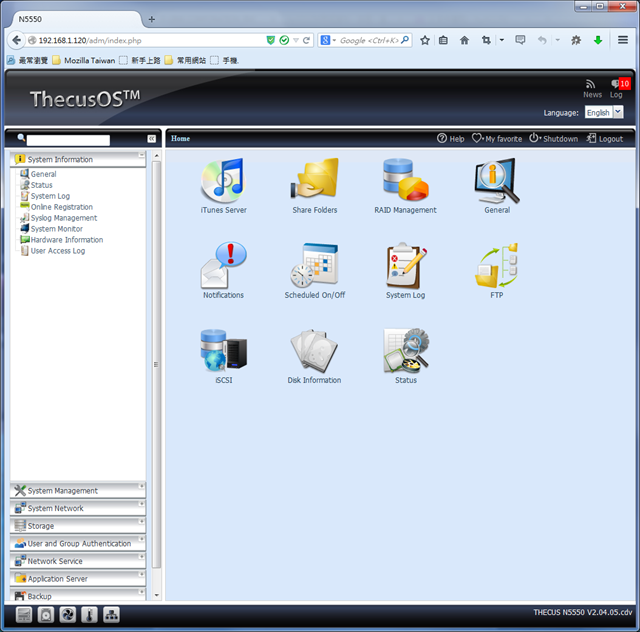
Task: Bookmark this page with the star icon
Action: (x=425, y=40)
